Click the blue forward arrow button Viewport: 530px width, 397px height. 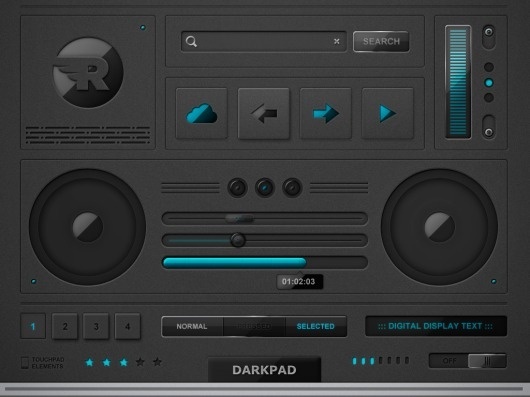click(x=326, y=113)
